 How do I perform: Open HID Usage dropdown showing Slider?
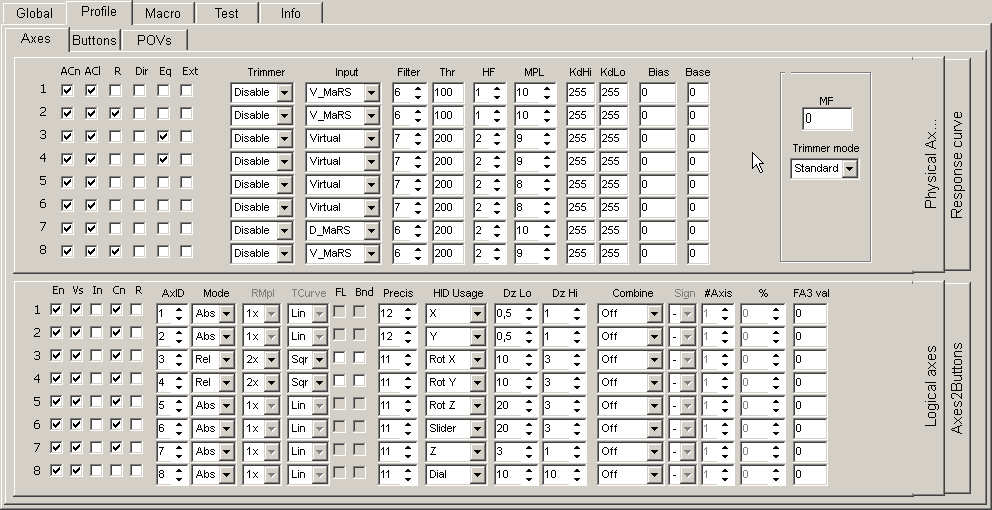coord(478,428)
